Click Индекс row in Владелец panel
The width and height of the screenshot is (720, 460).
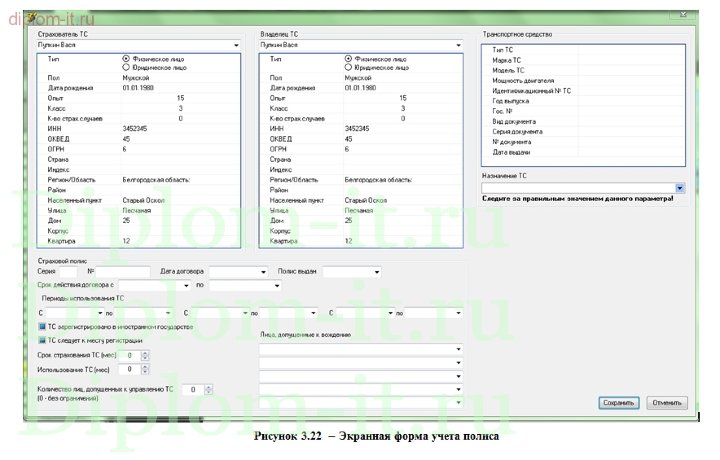point(361,169)
